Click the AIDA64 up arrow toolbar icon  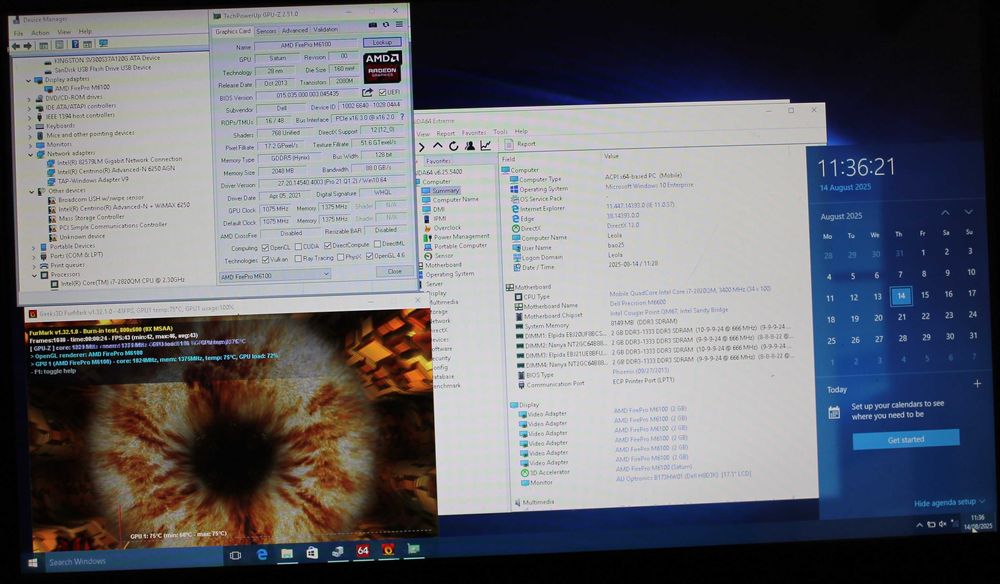pos(438,147)
